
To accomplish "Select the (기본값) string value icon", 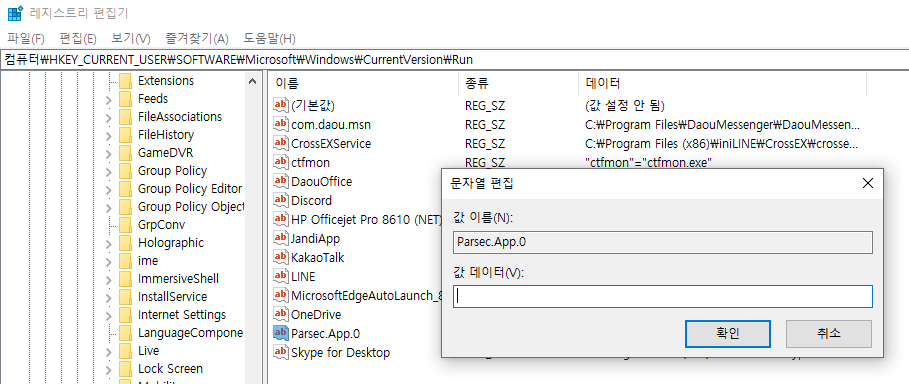I will [x=281, y=105].
